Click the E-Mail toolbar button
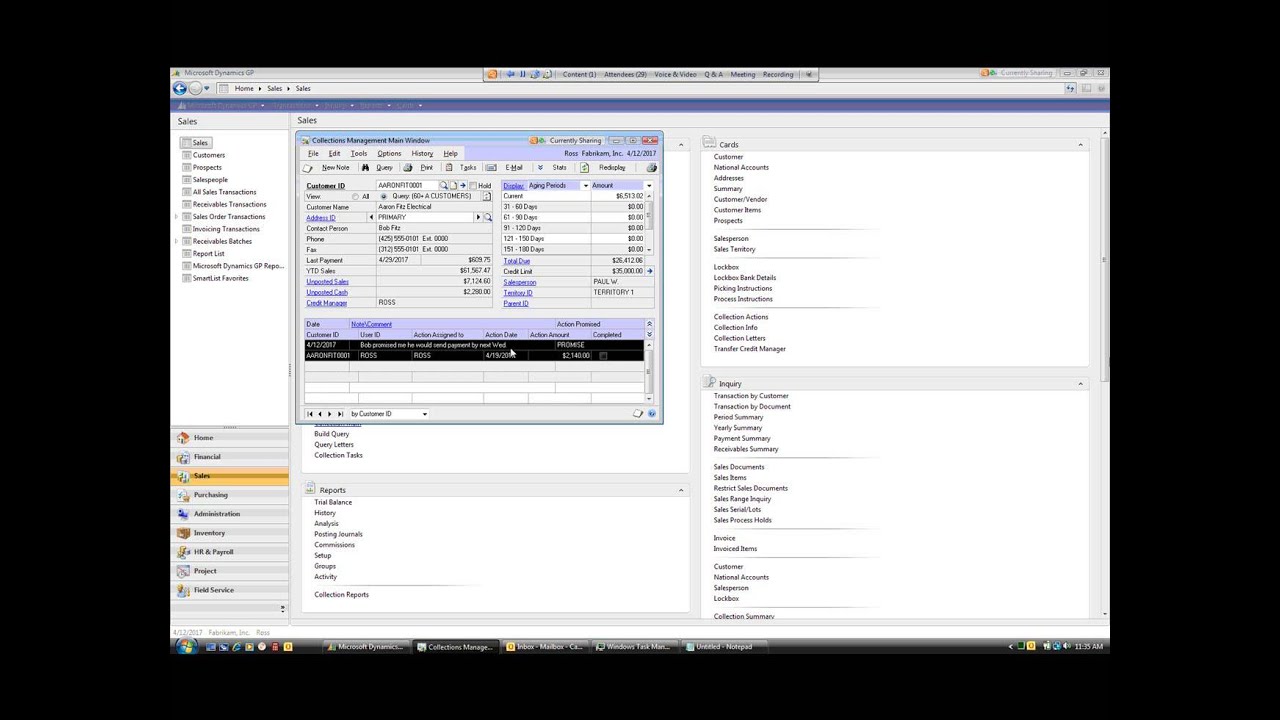 point(505,168)
